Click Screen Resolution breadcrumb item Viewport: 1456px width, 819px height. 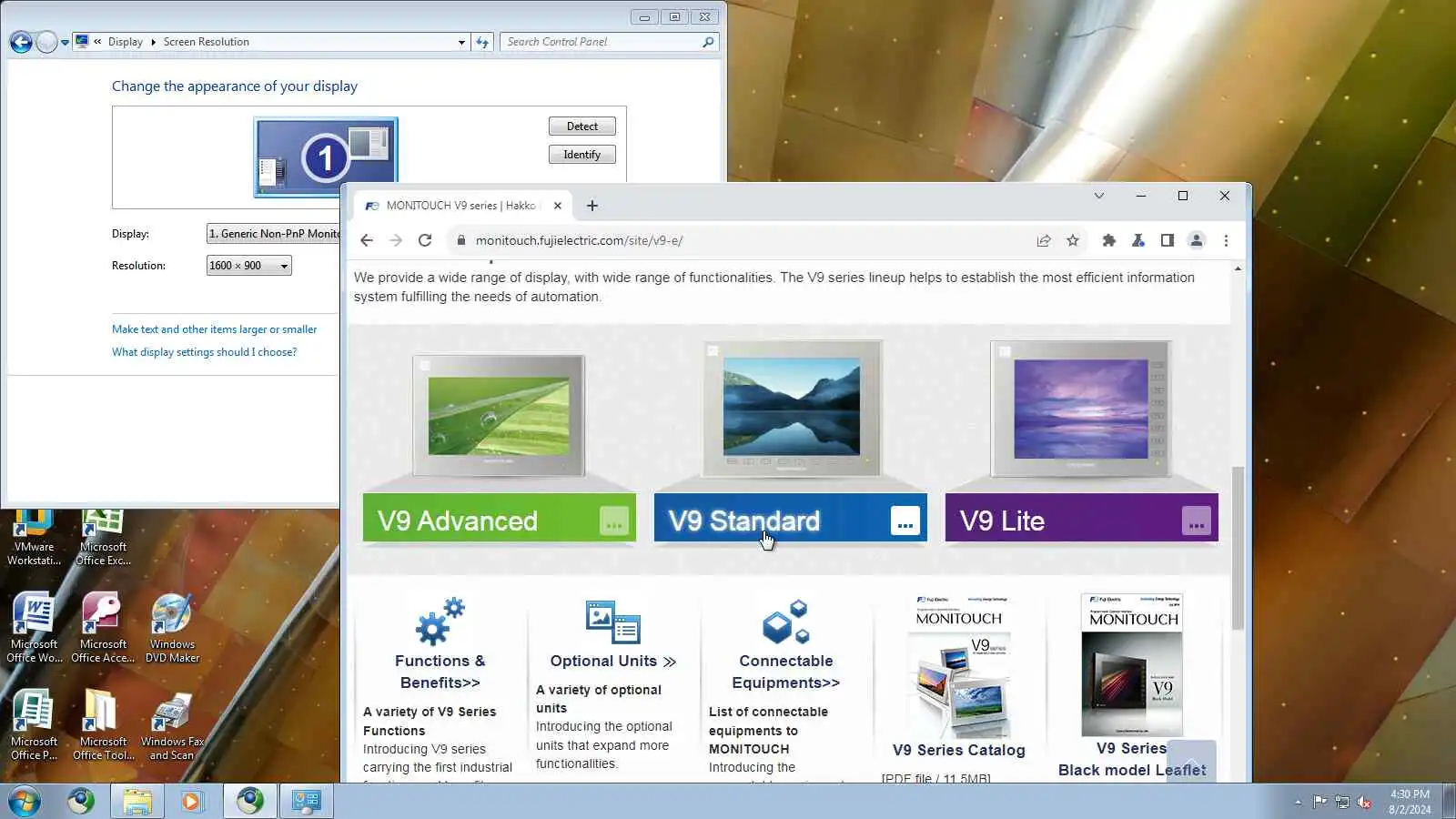coord(207,42)
